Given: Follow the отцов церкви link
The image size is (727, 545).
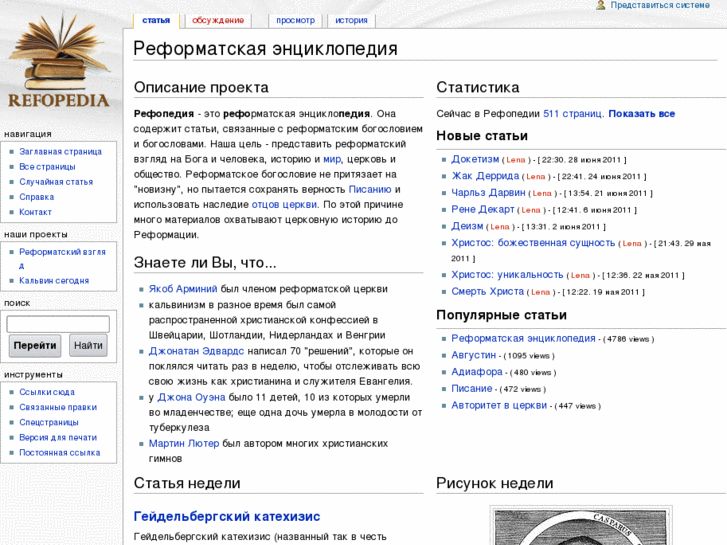Looking at the screenshot, I should click(x=284, y=205).
